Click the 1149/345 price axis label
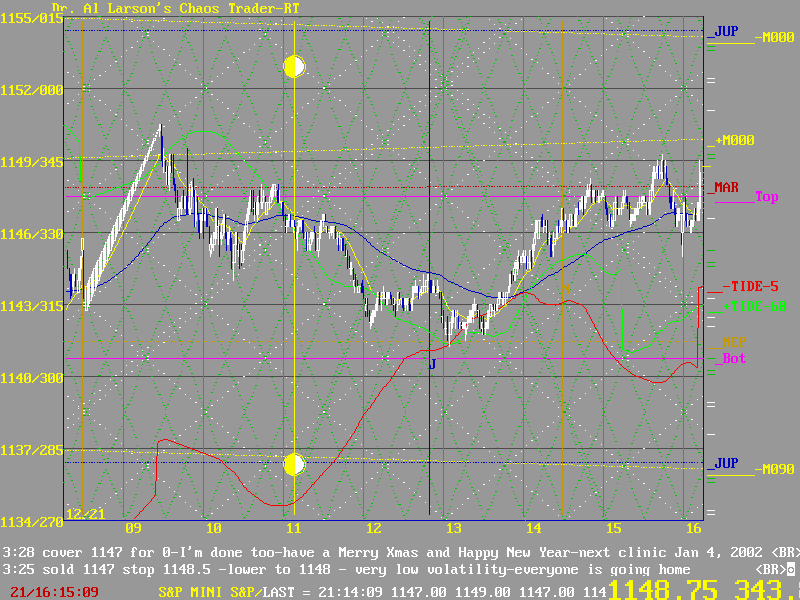The height and width of the screenshot is (600, 800). (31, 161)
